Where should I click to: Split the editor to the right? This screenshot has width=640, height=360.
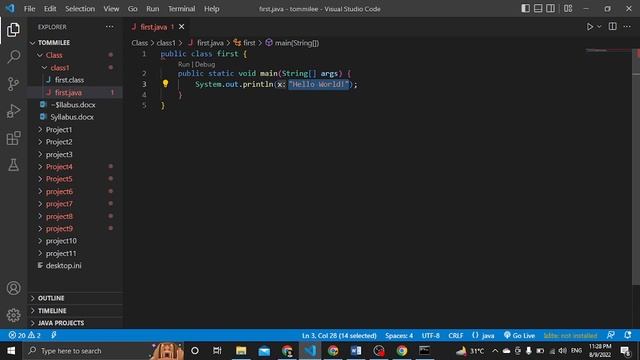point(613,27)
